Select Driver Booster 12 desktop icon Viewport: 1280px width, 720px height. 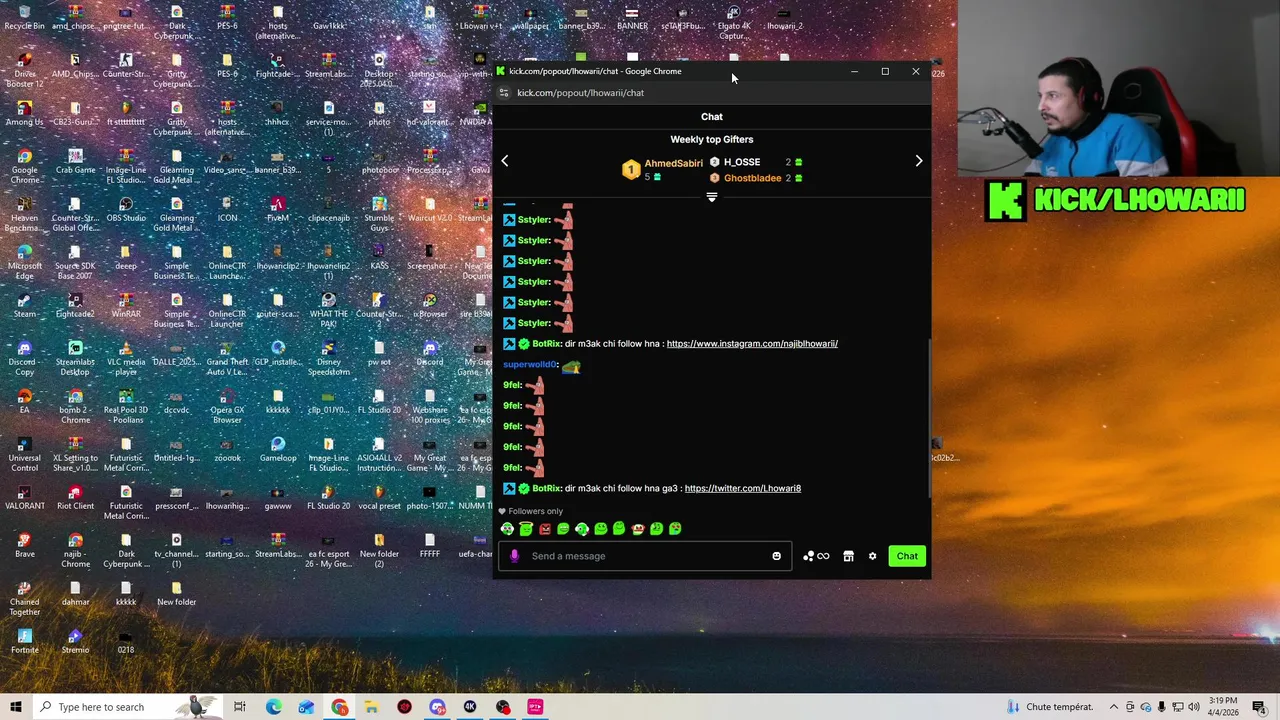pos(24,70)
